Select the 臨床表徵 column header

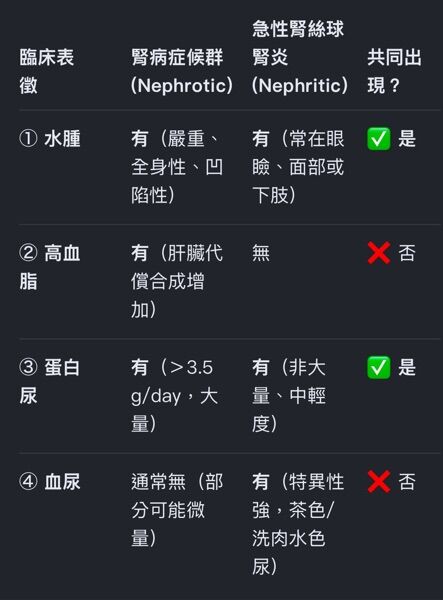(47, 71)
